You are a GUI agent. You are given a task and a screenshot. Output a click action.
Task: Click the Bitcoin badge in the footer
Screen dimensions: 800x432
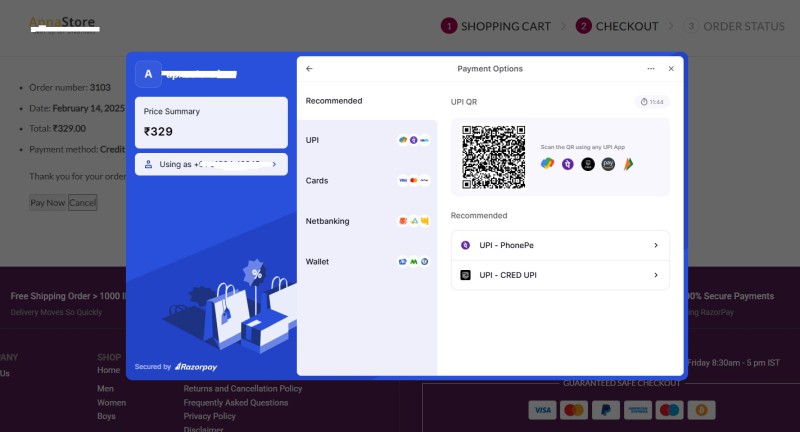(x=701, y=410)
